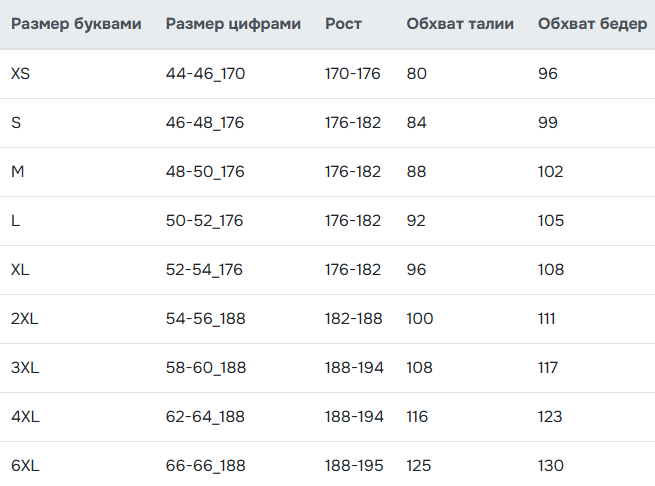
Task: Click the 66-66_188 numeric size cell
Action: [205, 466]
